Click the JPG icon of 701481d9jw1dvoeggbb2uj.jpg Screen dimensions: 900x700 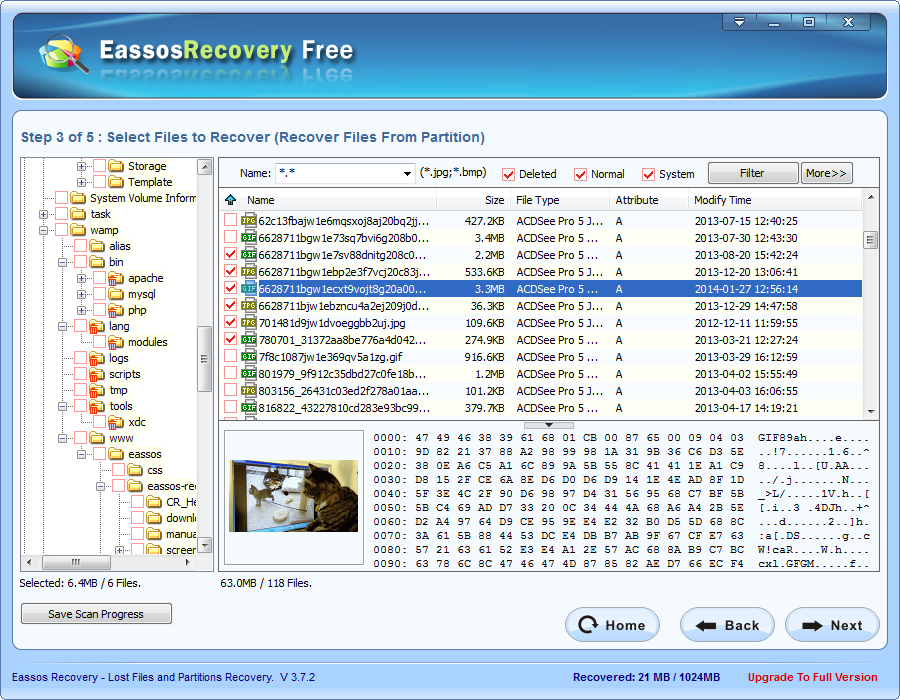coord(249,323)
